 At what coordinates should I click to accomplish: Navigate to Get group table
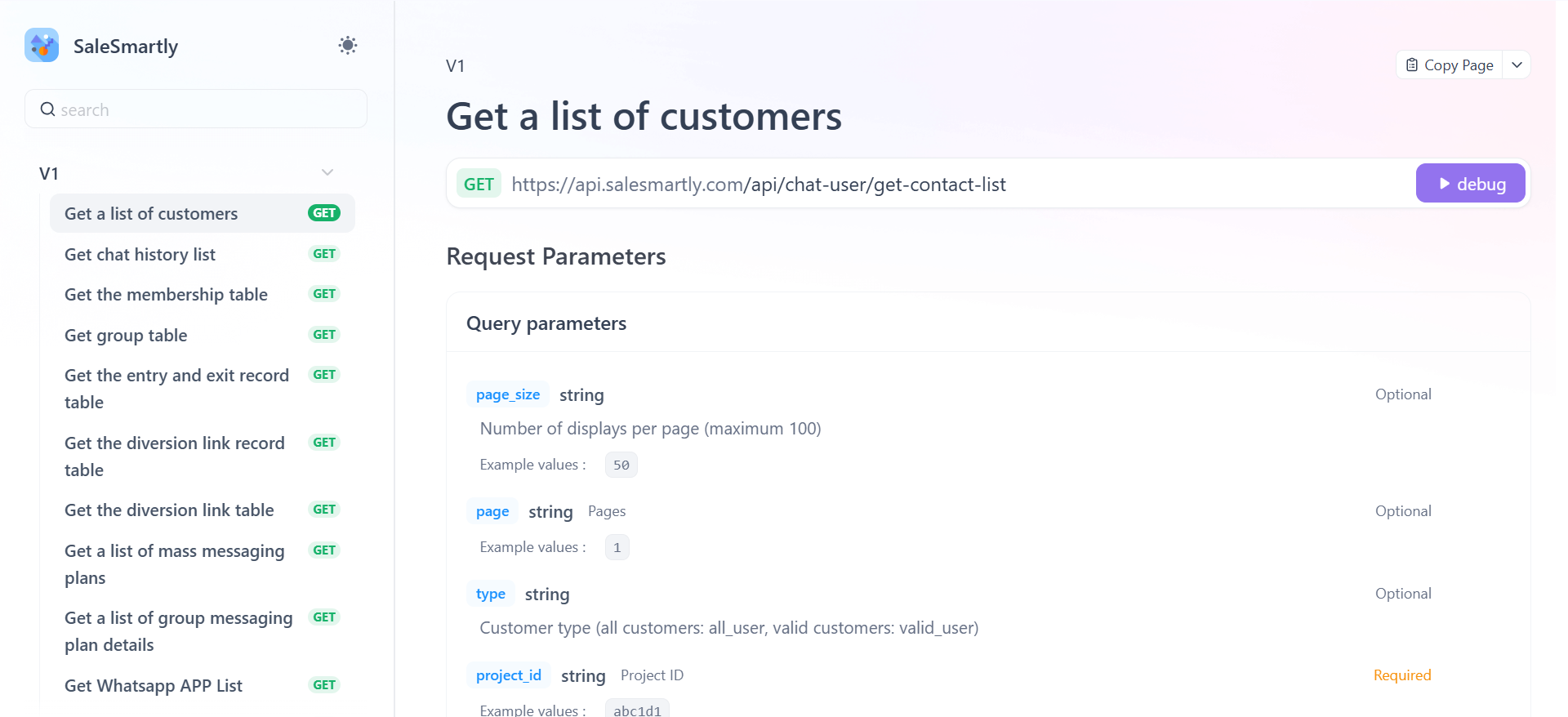coord(126,336)
